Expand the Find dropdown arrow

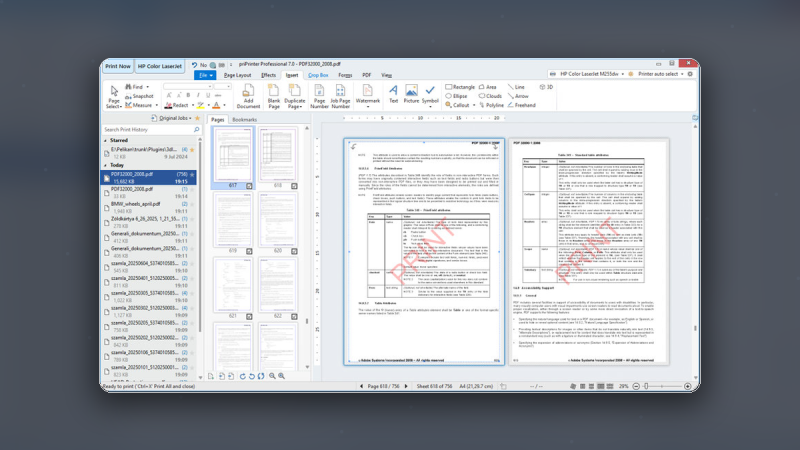click(x=147, y=87)
